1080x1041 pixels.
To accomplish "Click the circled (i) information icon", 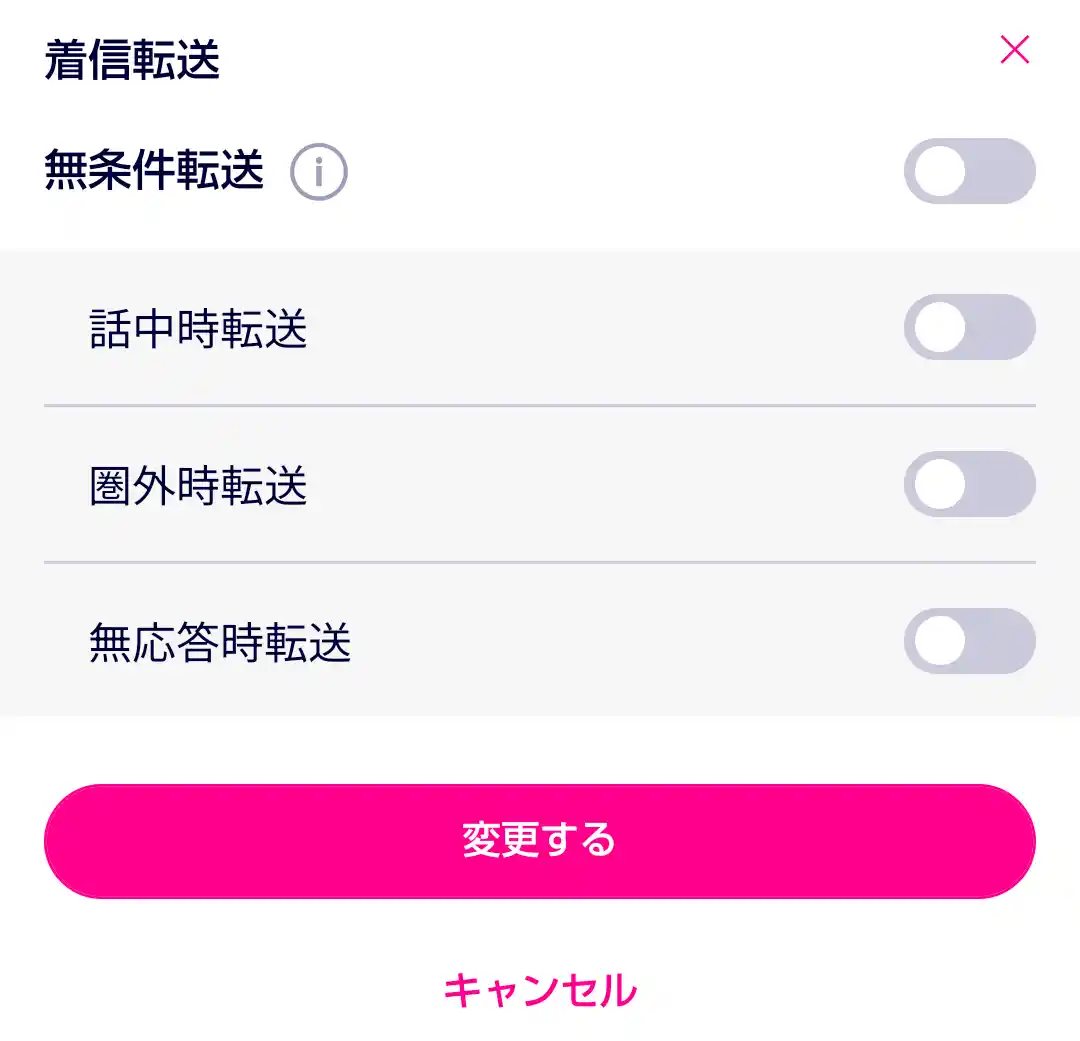I will click(x=317, y=172).
